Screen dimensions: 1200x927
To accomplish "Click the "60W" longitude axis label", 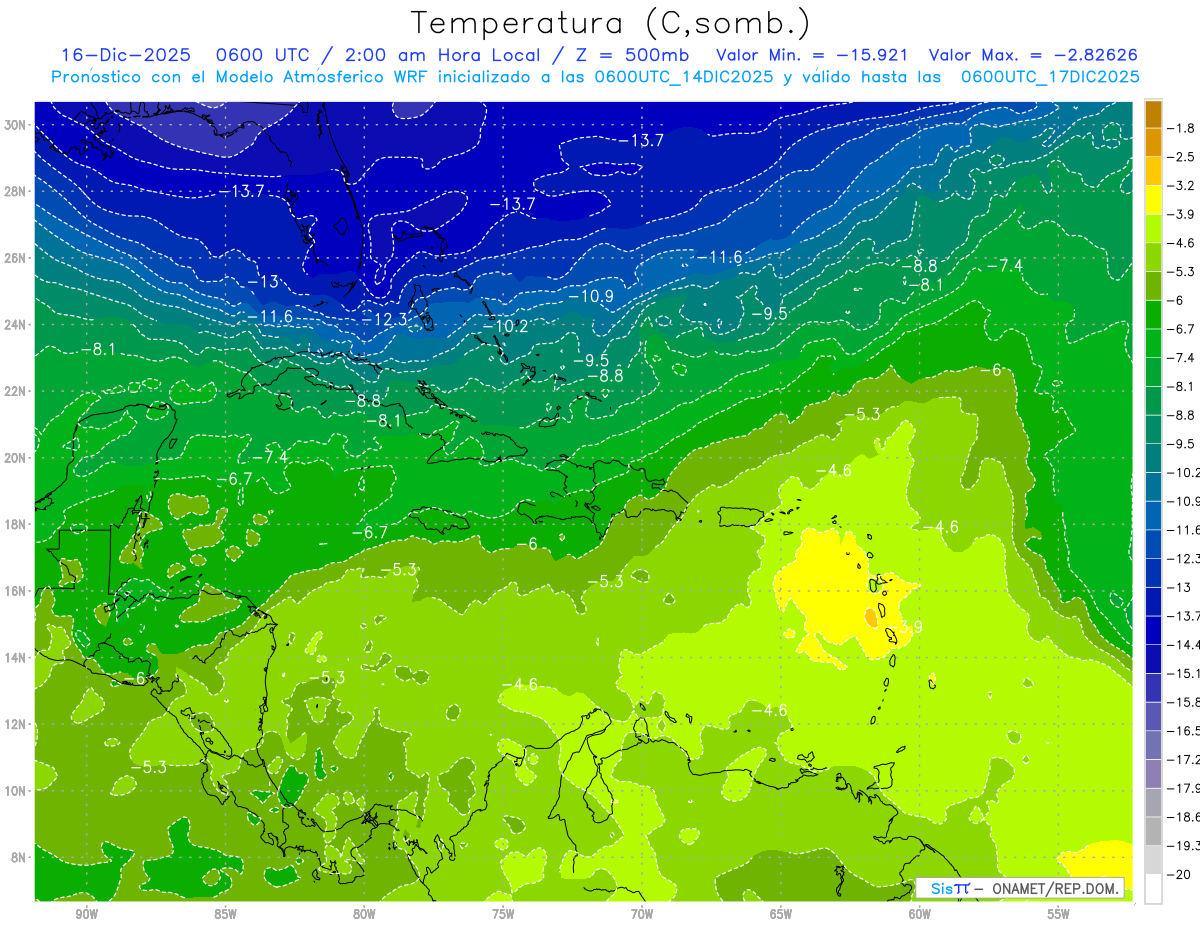I will tap(920, 914).
